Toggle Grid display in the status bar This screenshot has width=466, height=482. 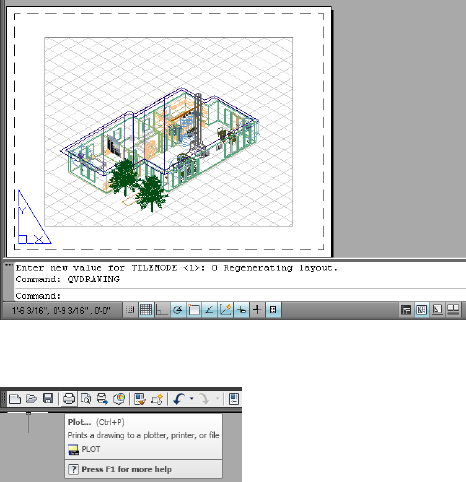[146, 310]
